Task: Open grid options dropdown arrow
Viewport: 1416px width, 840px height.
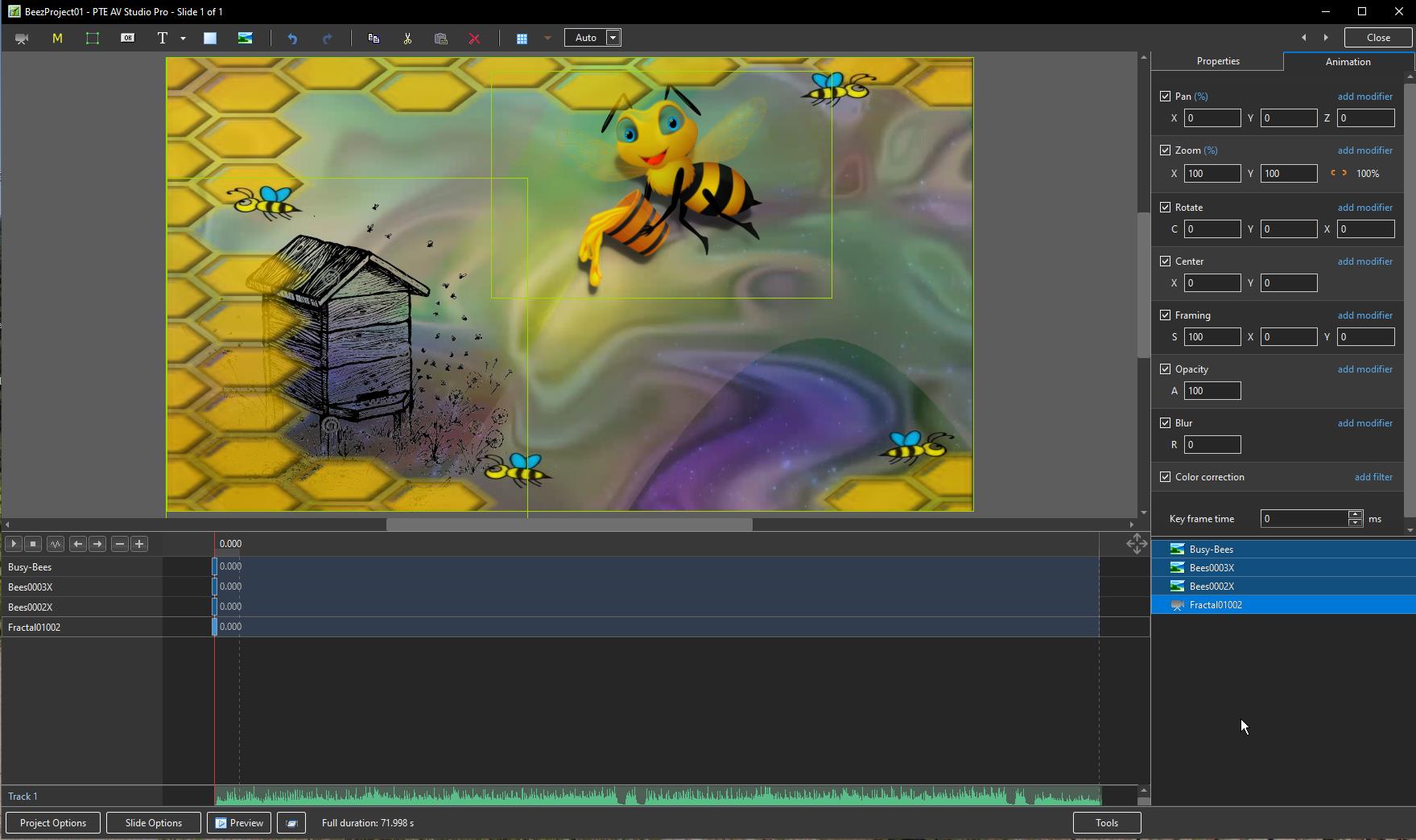Action: click(x=547, y=38)
